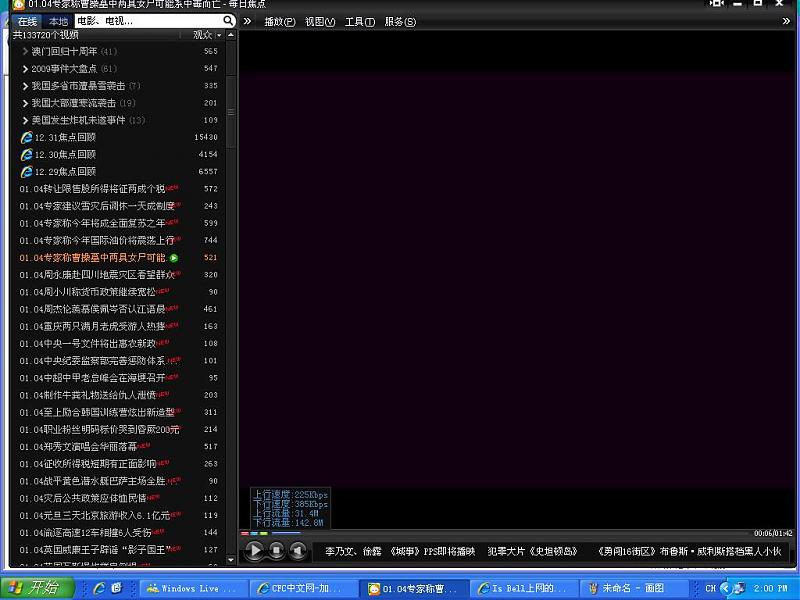The image size is (800, 600).
Task: Open the 工具(T) menu
Action: [x=359, y=21]
